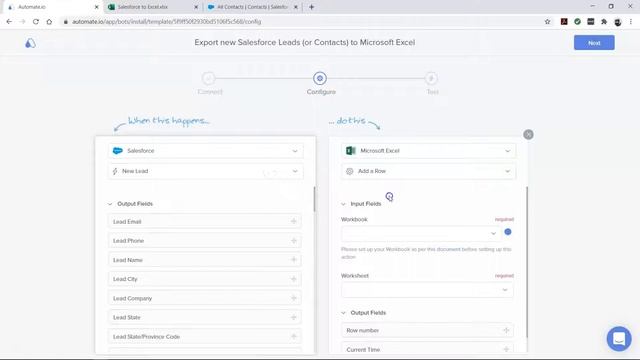The width and height of the screenshot is (640, 360).
Task: Open the Microsoft Excel app dropdown
Action: point(428,151)
